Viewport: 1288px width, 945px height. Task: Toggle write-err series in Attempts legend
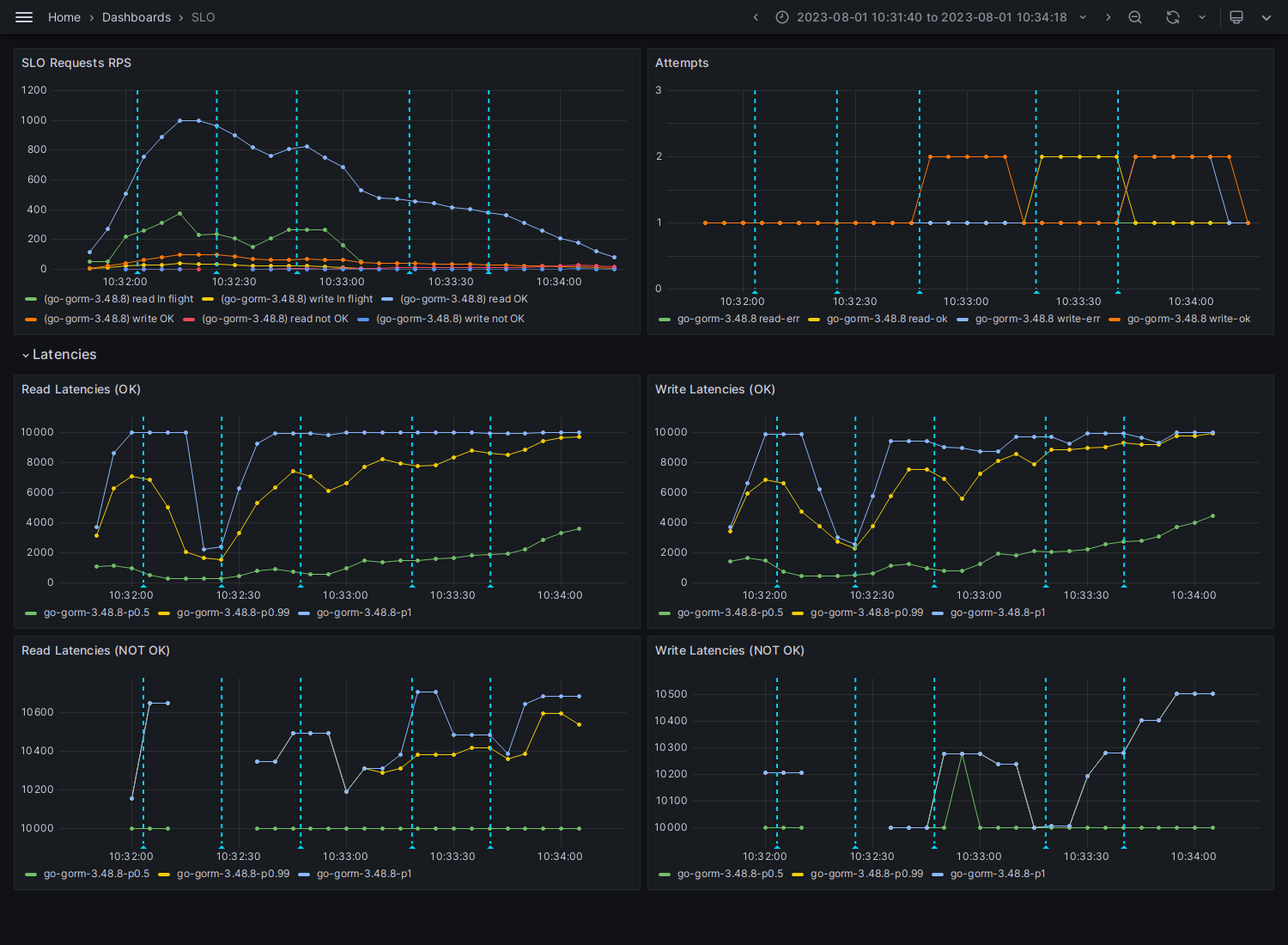1037,319
